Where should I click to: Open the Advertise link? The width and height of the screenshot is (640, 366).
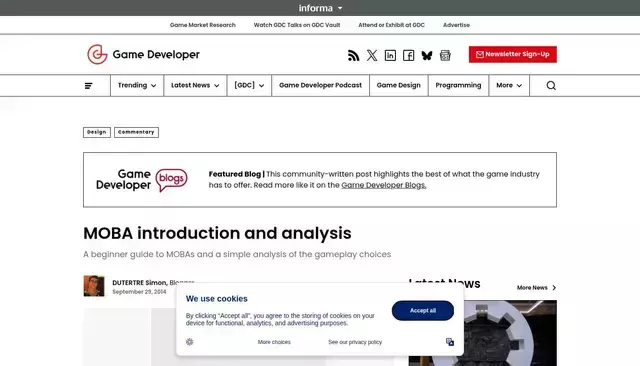[456, 25]
